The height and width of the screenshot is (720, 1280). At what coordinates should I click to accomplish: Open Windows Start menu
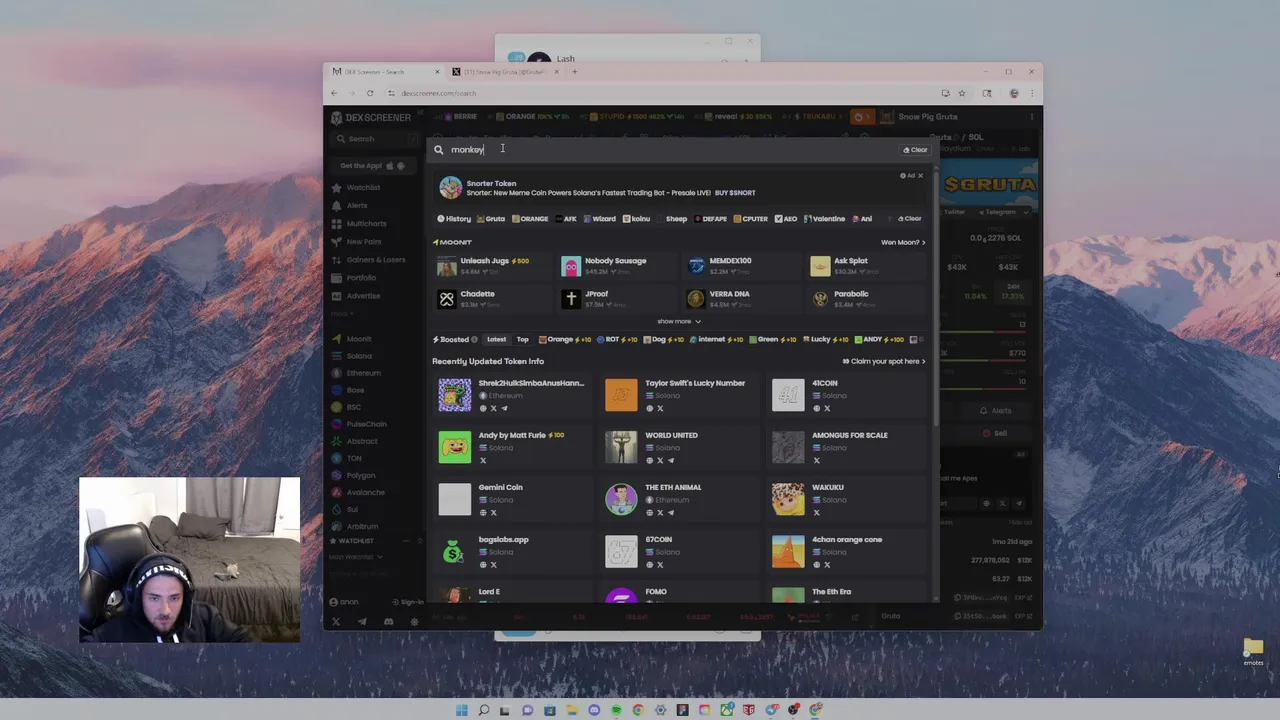pos(461,710)
